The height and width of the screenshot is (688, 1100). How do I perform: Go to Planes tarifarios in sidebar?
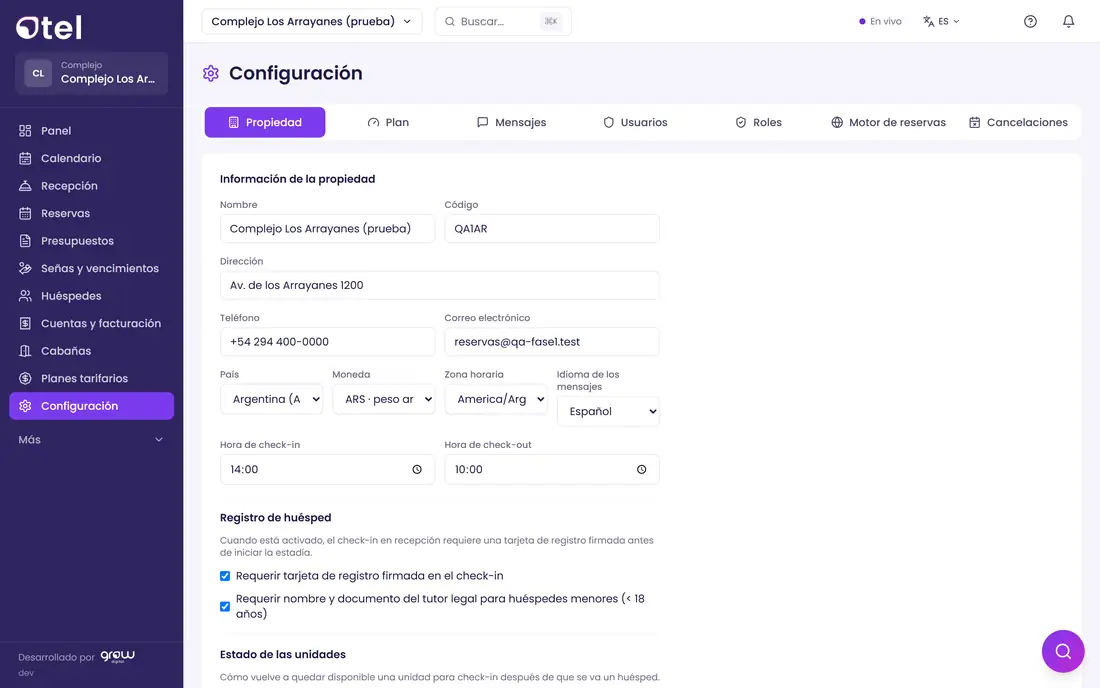coord(91,379)
